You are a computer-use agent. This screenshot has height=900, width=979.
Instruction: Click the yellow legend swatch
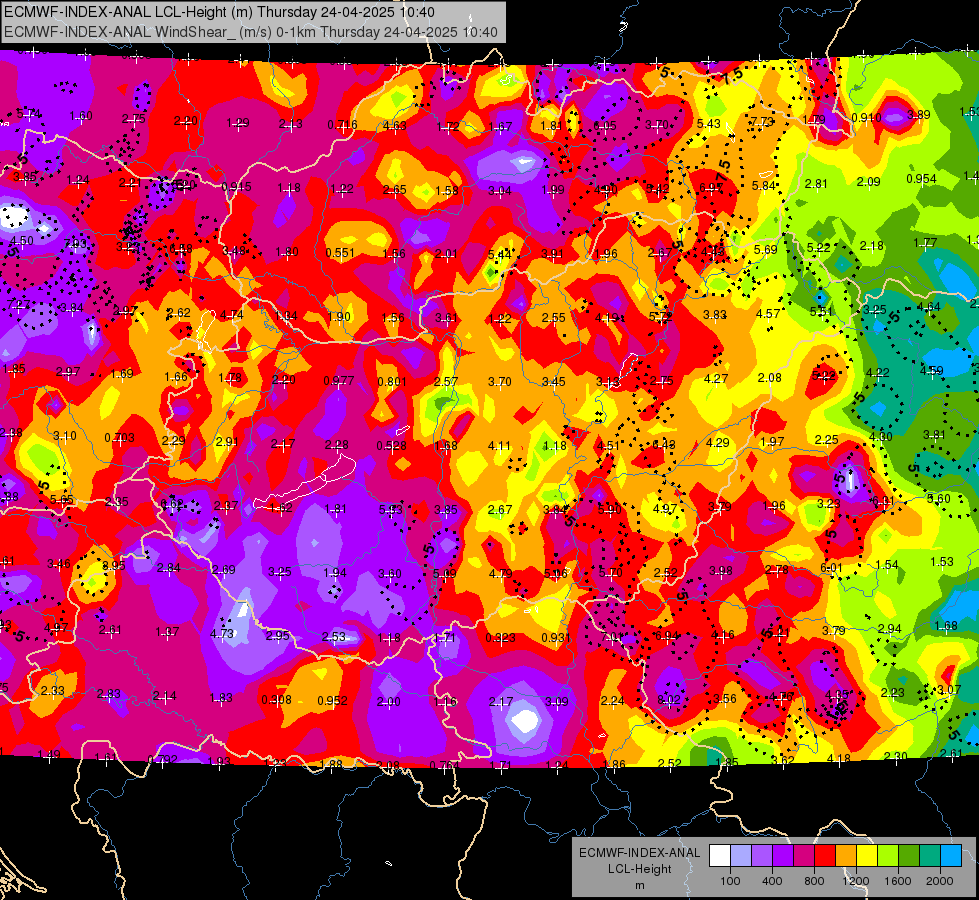pyautogui.click(x=867, y=856)
